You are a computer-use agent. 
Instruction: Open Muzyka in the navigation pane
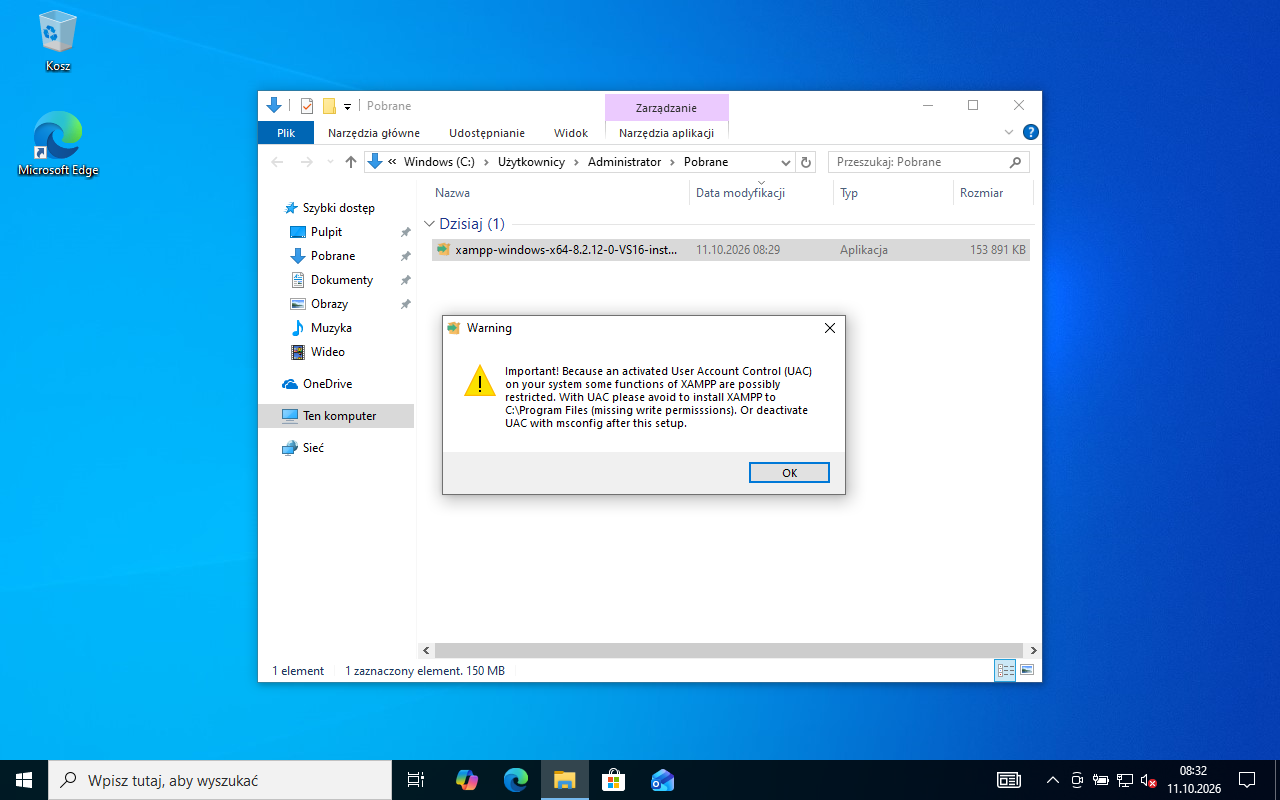[x=331, y=328]
